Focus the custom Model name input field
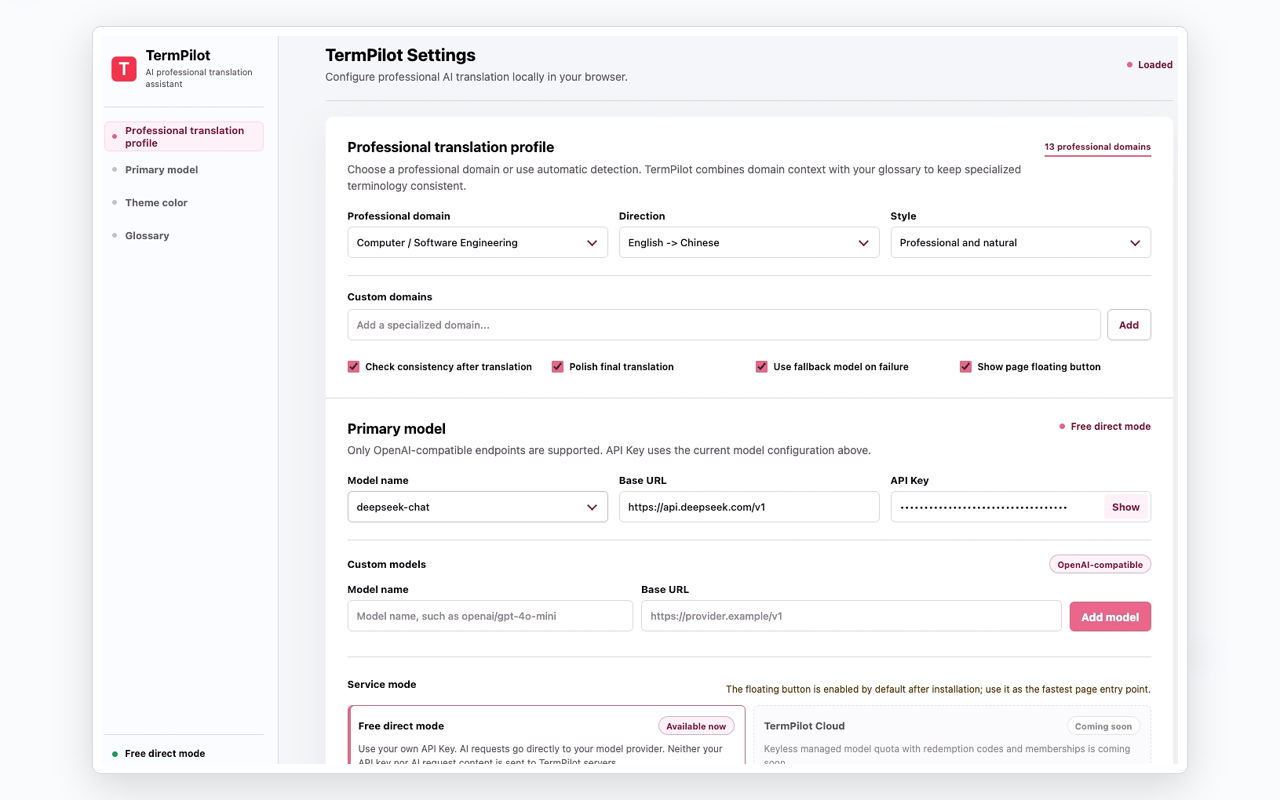Screen dimensions: 1280x800 pyautogui.click(x=490, y=616)
